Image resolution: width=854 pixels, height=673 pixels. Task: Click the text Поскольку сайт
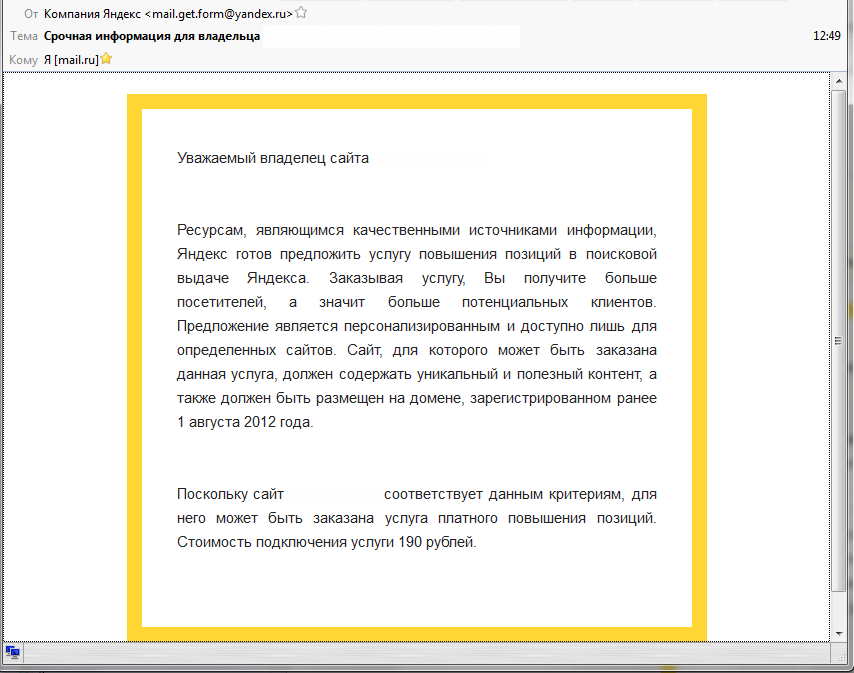tap(230, 494)
